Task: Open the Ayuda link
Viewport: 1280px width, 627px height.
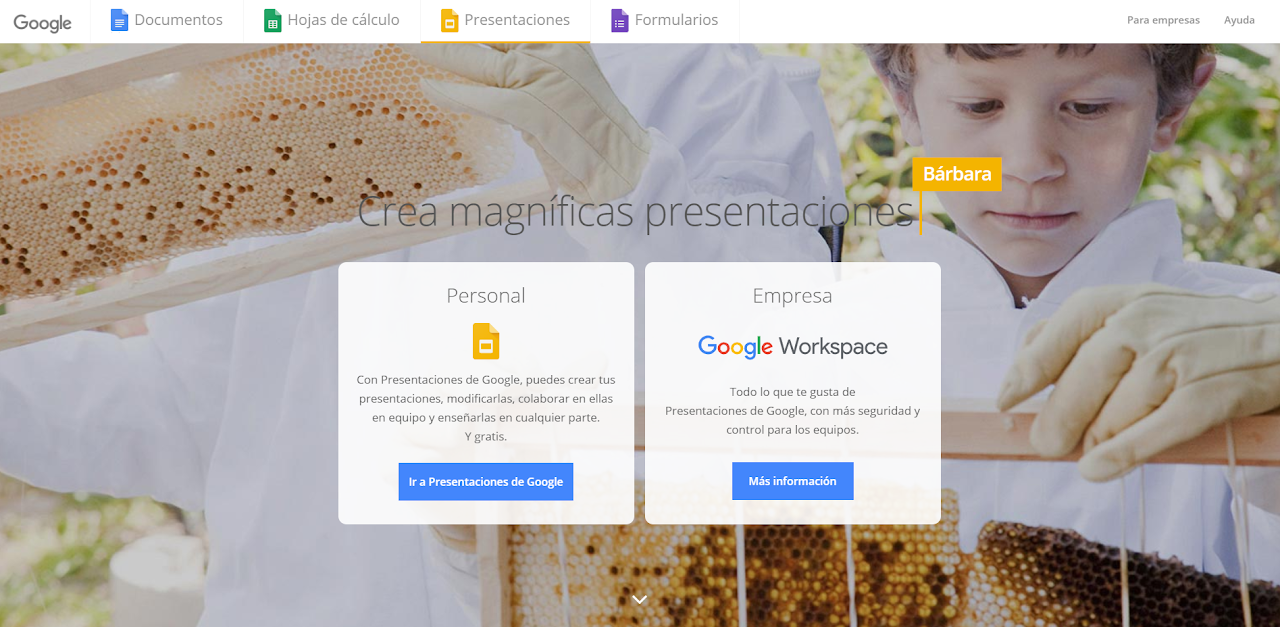Action: (1239, 20)
